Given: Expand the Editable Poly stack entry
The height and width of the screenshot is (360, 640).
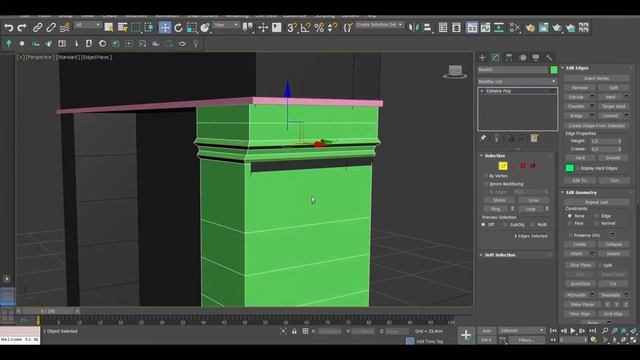Looking at the screenshot, I should [482, 91].
